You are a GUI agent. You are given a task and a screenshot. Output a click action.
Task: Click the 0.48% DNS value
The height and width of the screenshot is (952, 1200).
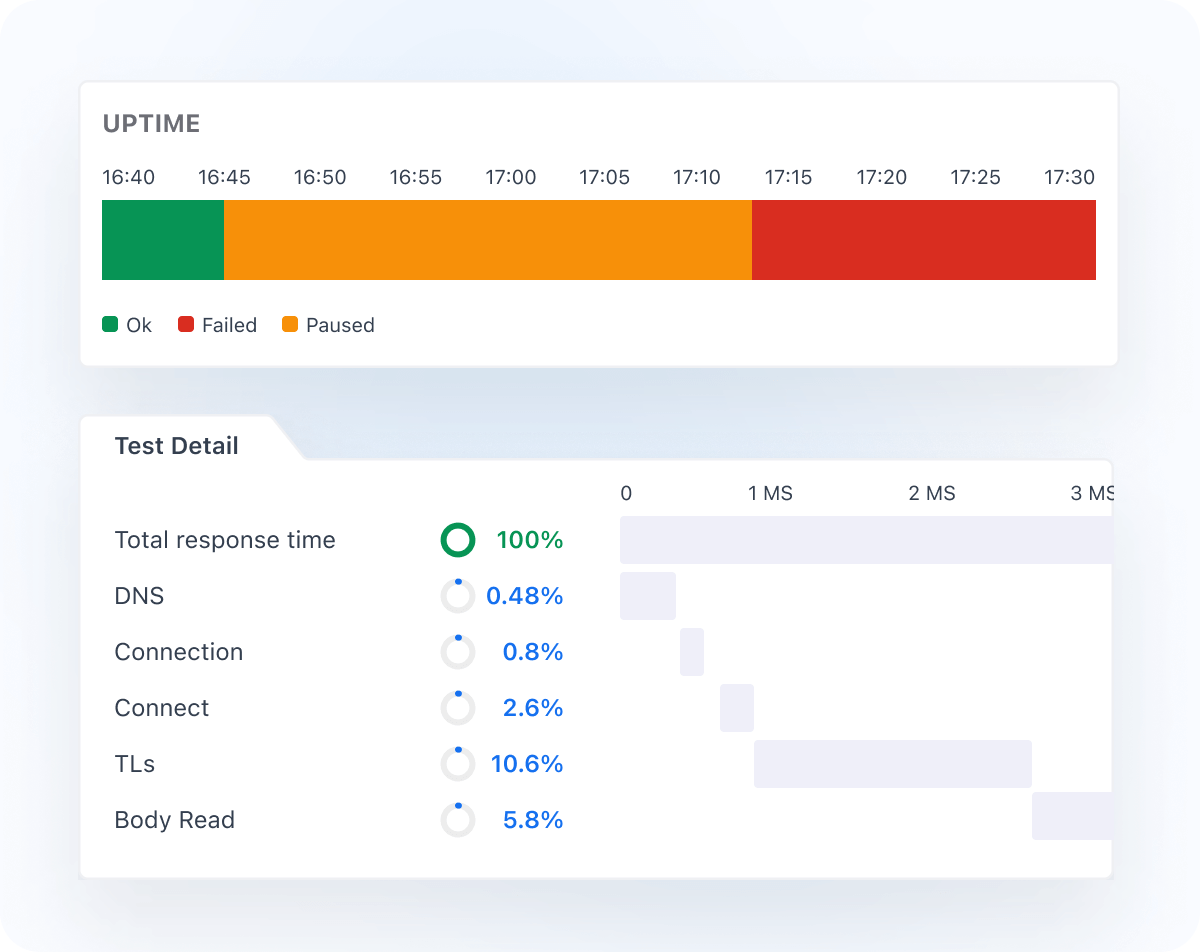525,596
